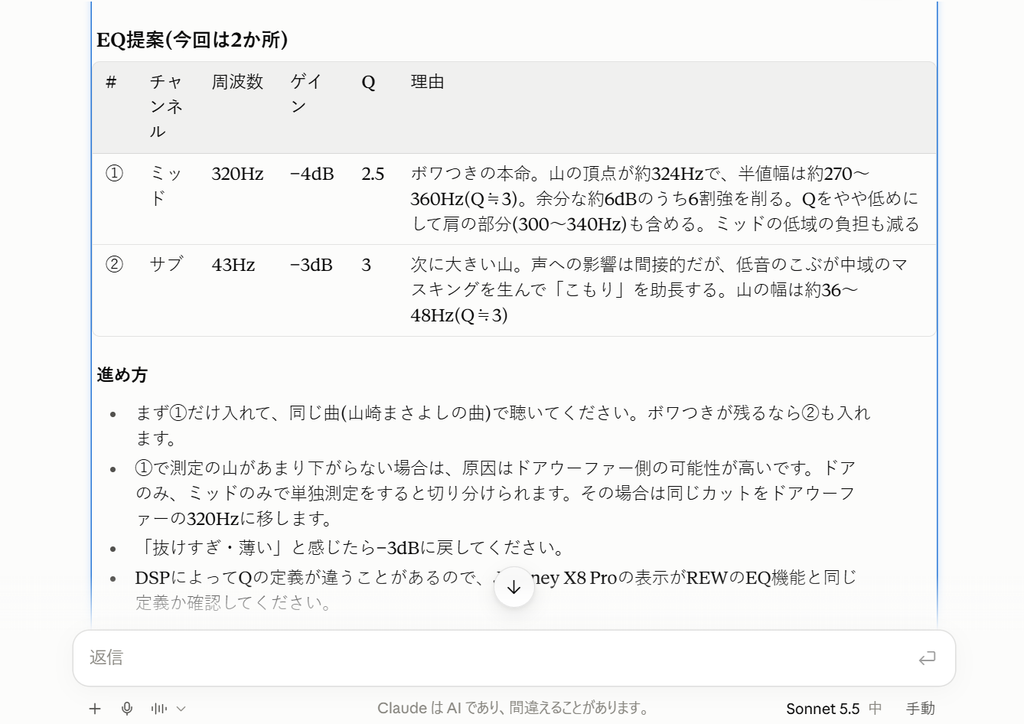Click the # column header

click(111, 82)
